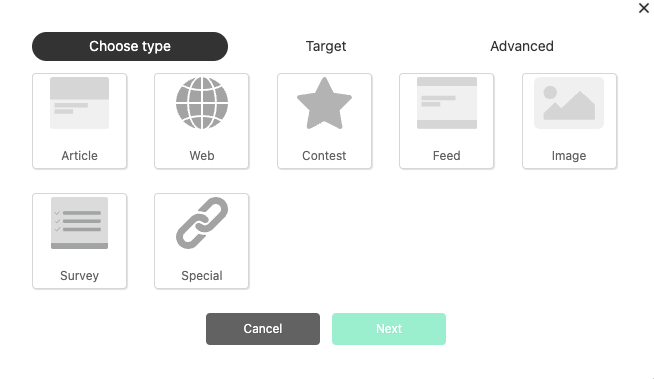Image resolution: width=654 pixels, height=379 pixels.
Task: Switch to the Target step tab
Action: click(x=326, y=46)
